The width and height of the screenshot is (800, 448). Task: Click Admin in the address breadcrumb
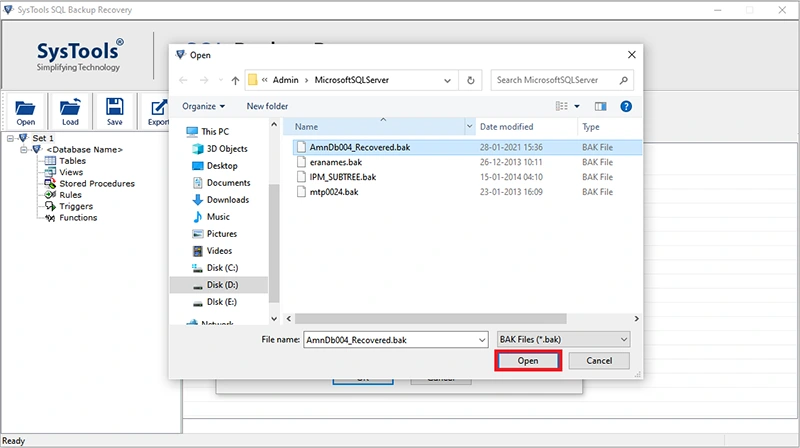(x=285, y=80)
